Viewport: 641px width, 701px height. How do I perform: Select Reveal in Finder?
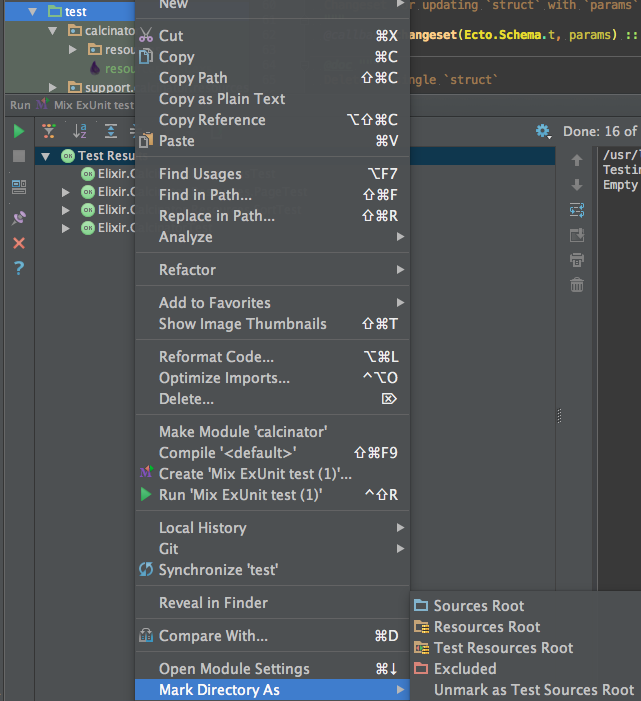(x=273, y=603)
